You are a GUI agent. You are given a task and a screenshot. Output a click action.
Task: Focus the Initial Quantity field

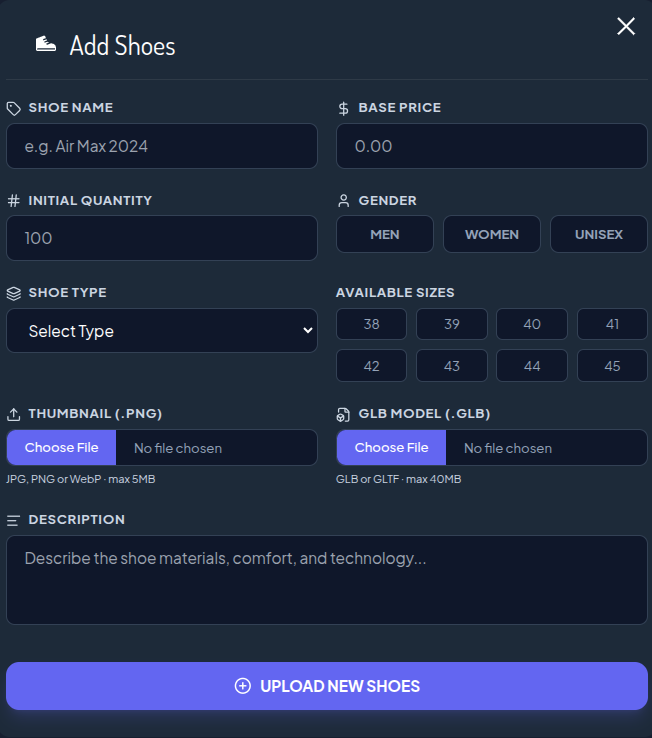coord(162,238)
